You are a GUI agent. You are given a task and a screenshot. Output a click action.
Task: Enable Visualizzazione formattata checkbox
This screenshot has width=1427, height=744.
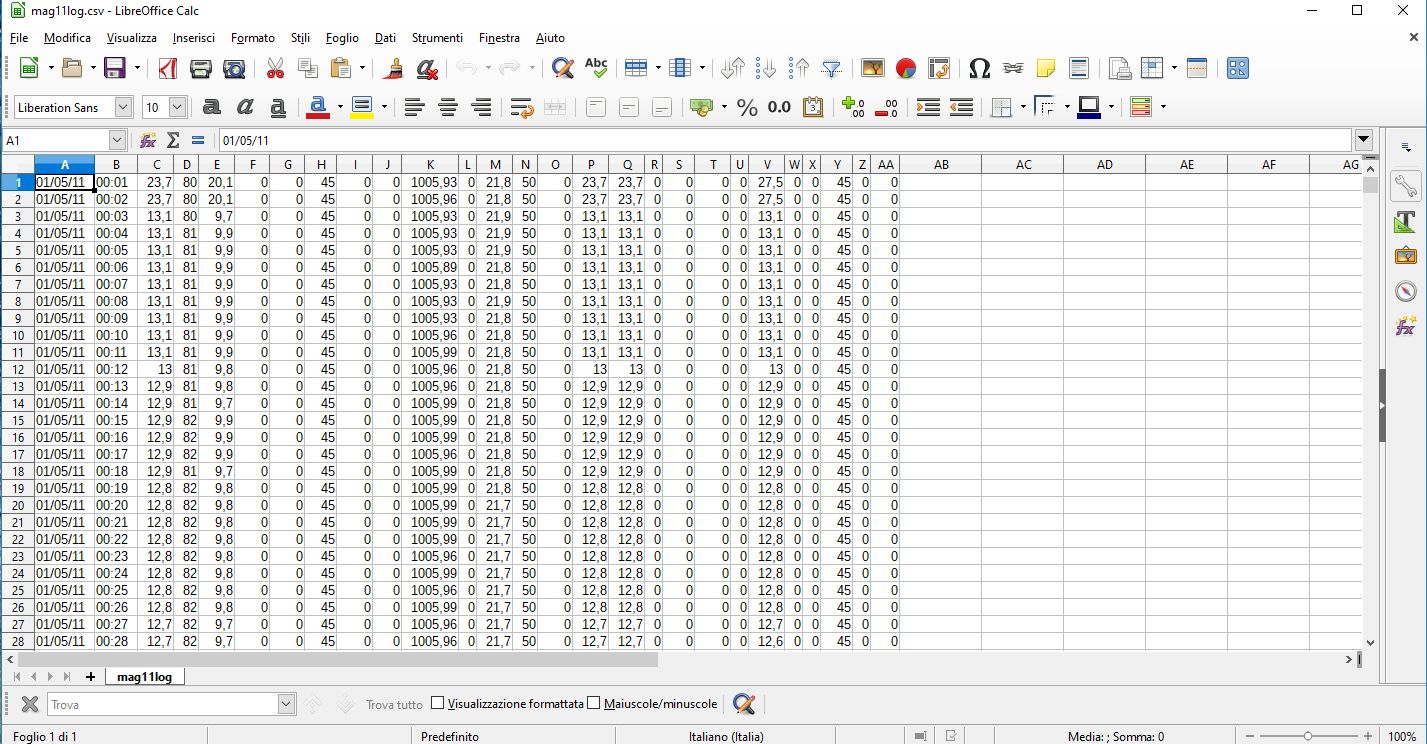coord(439,704)
